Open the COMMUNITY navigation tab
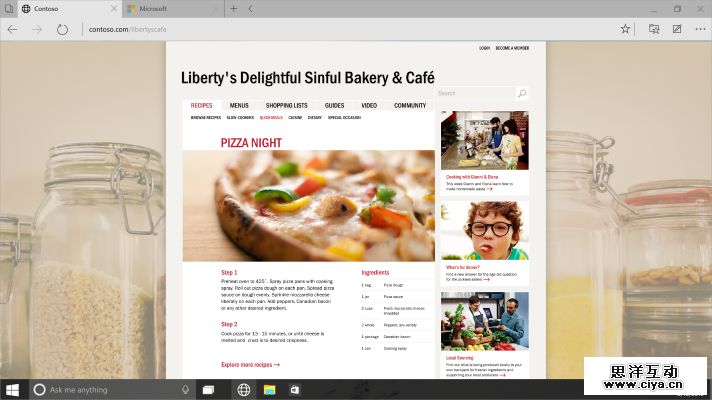Image resolution: width=712 pixels, height=400 pixels. (x=410, y=105)
